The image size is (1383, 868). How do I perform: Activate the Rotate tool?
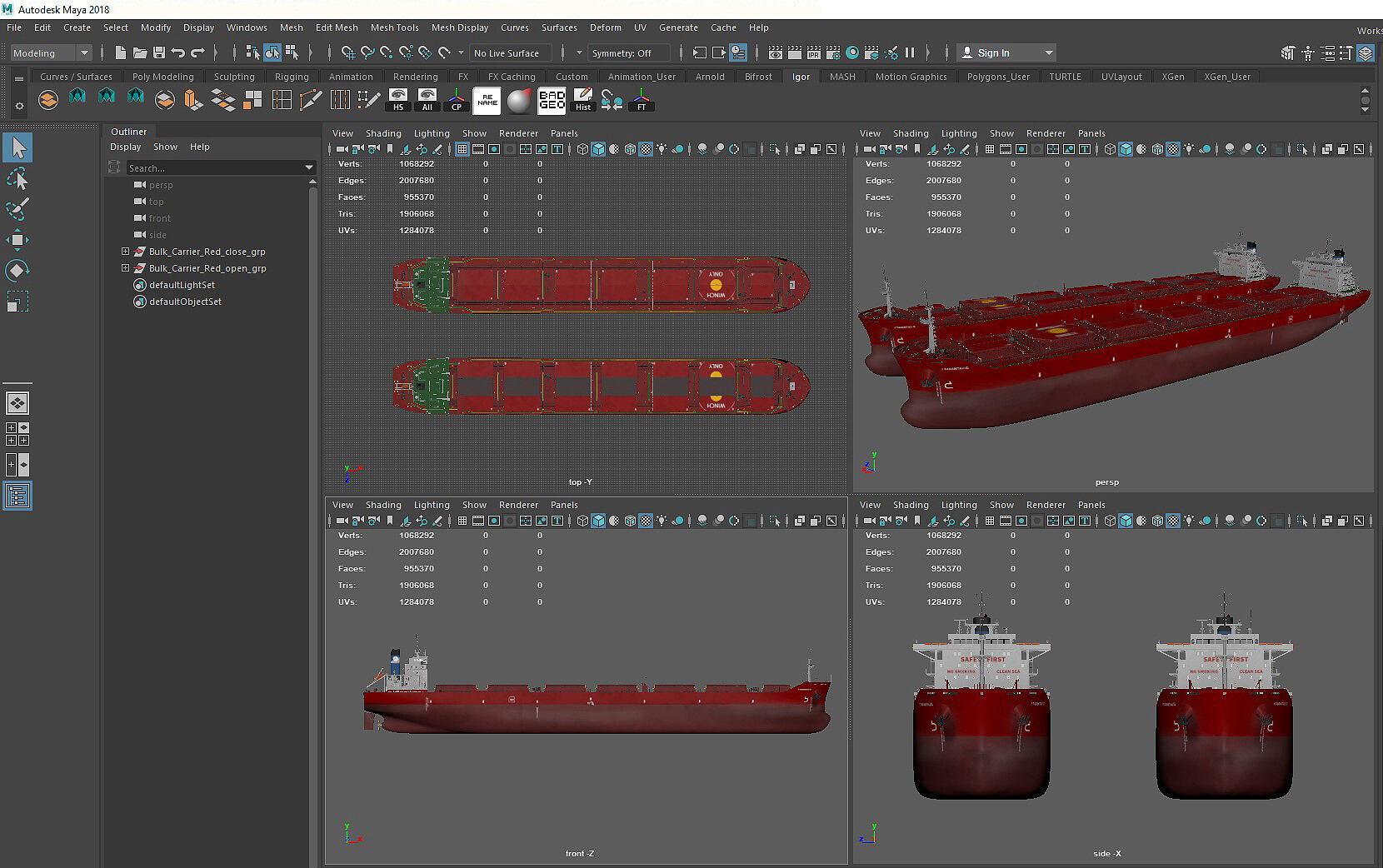tap(17, 271)
